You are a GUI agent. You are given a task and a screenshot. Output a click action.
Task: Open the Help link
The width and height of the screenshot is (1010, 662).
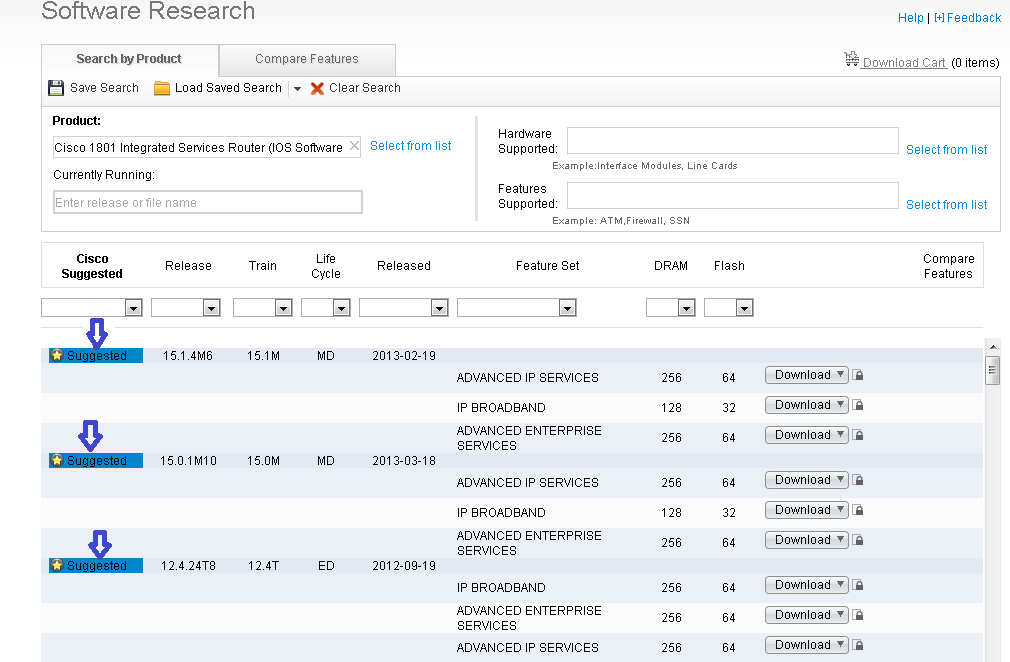pyautogui.click(x=910, y=18)
